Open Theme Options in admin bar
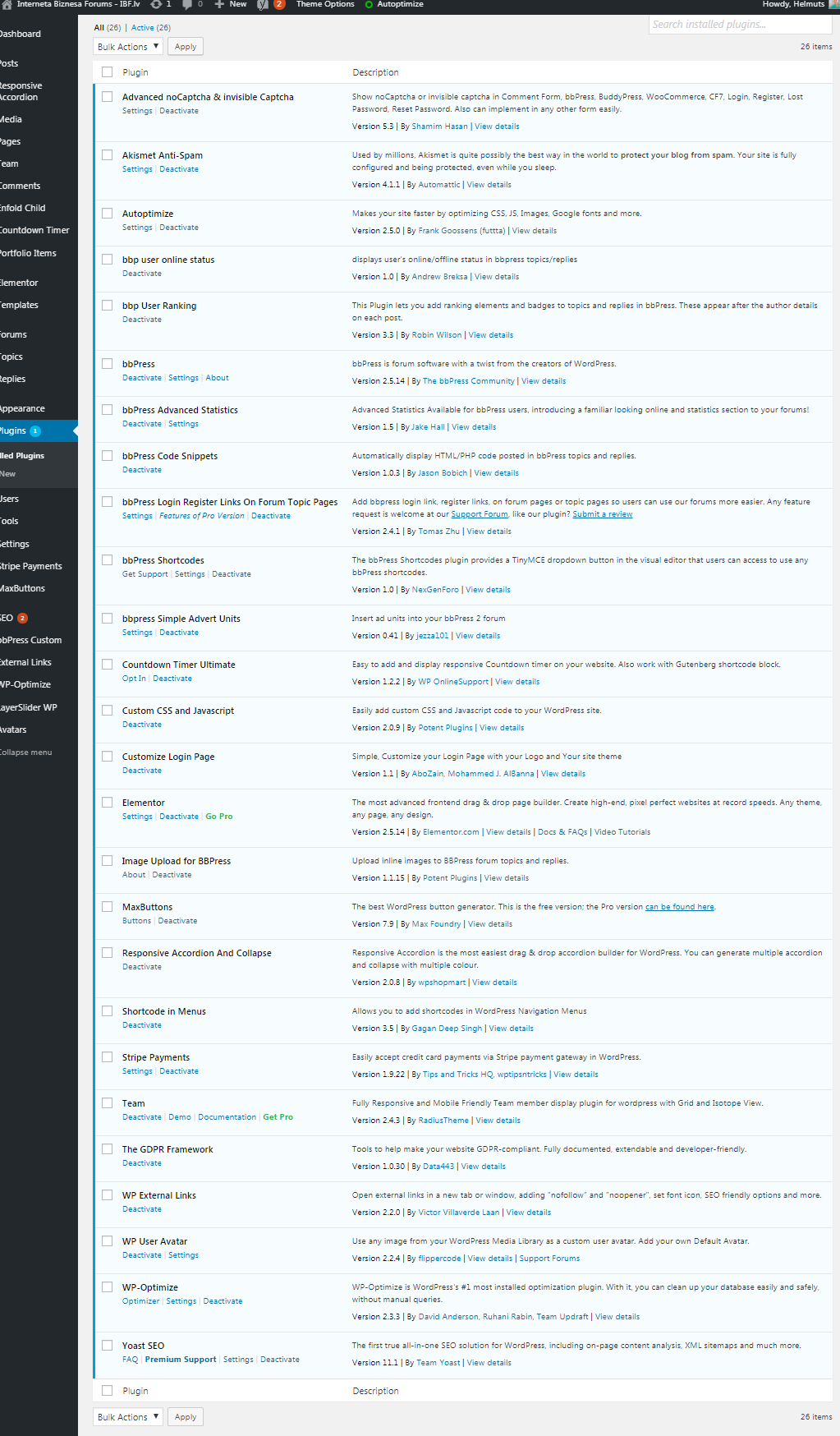Viewport: 840px width, 1436px height. pos(325,4)
